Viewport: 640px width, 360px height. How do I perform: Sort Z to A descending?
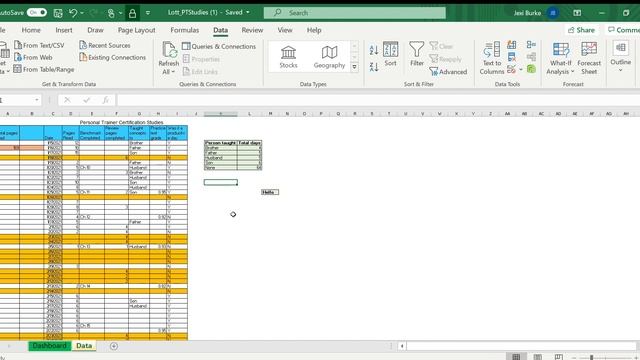(x=373, y=67)
